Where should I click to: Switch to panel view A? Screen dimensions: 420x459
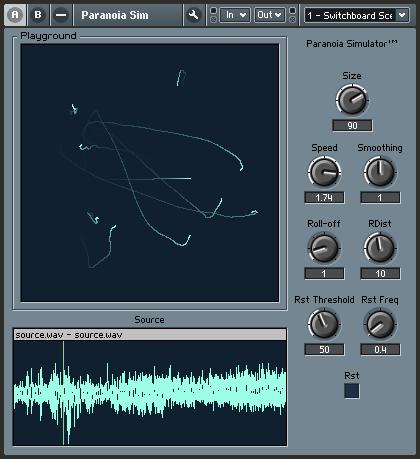pyautogui.click(x=15, y=15)
